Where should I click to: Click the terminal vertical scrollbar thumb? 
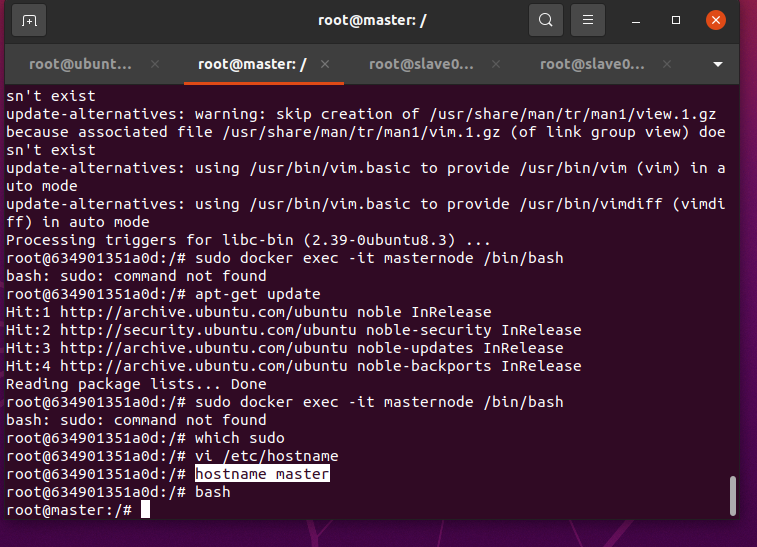click(733, 496)
